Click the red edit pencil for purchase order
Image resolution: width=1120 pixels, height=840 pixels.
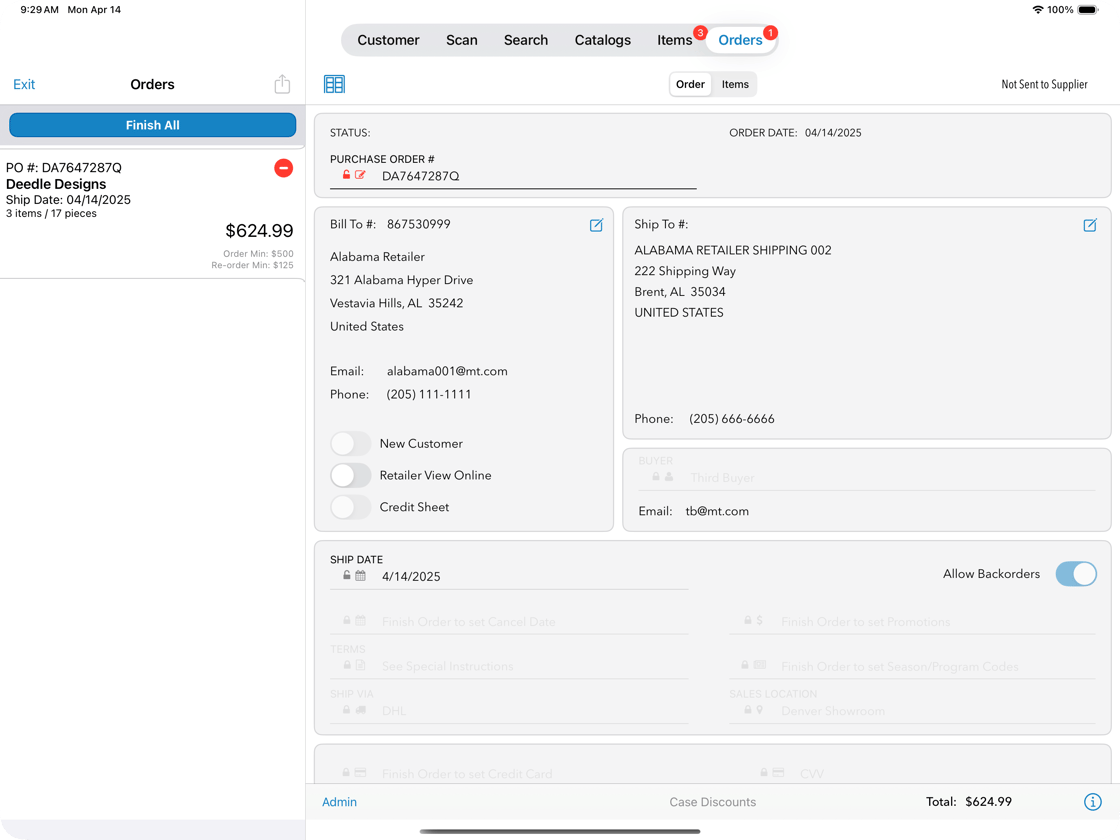click(x=360, y=175)
